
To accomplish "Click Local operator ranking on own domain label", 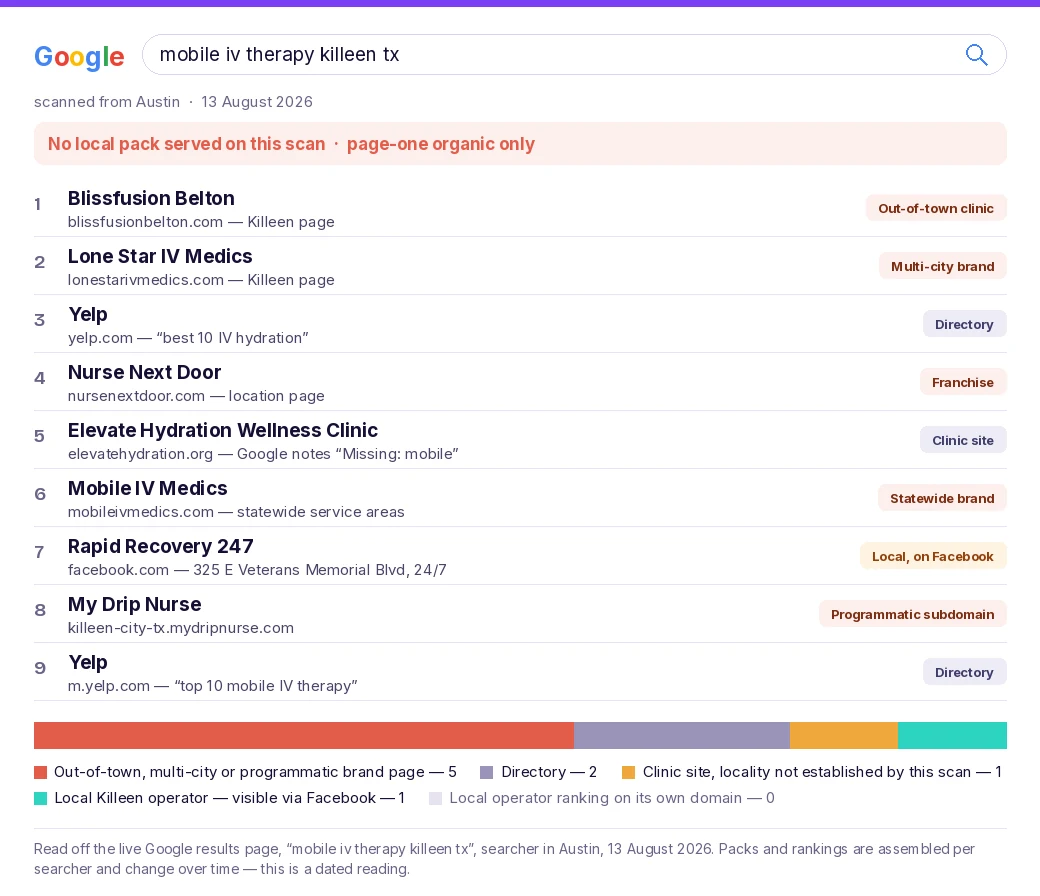I will pos(612,798).
